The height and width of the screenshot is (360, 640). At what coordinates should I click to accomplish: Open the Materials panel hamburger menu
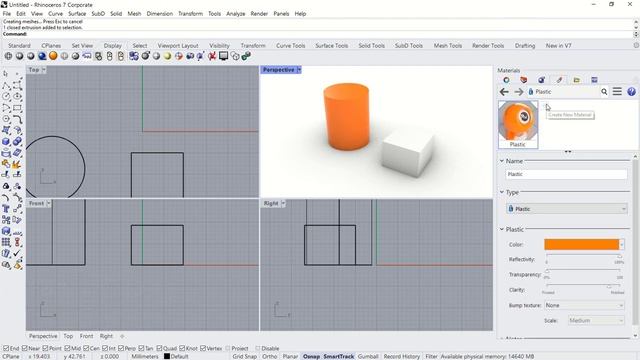click(617, 91)
